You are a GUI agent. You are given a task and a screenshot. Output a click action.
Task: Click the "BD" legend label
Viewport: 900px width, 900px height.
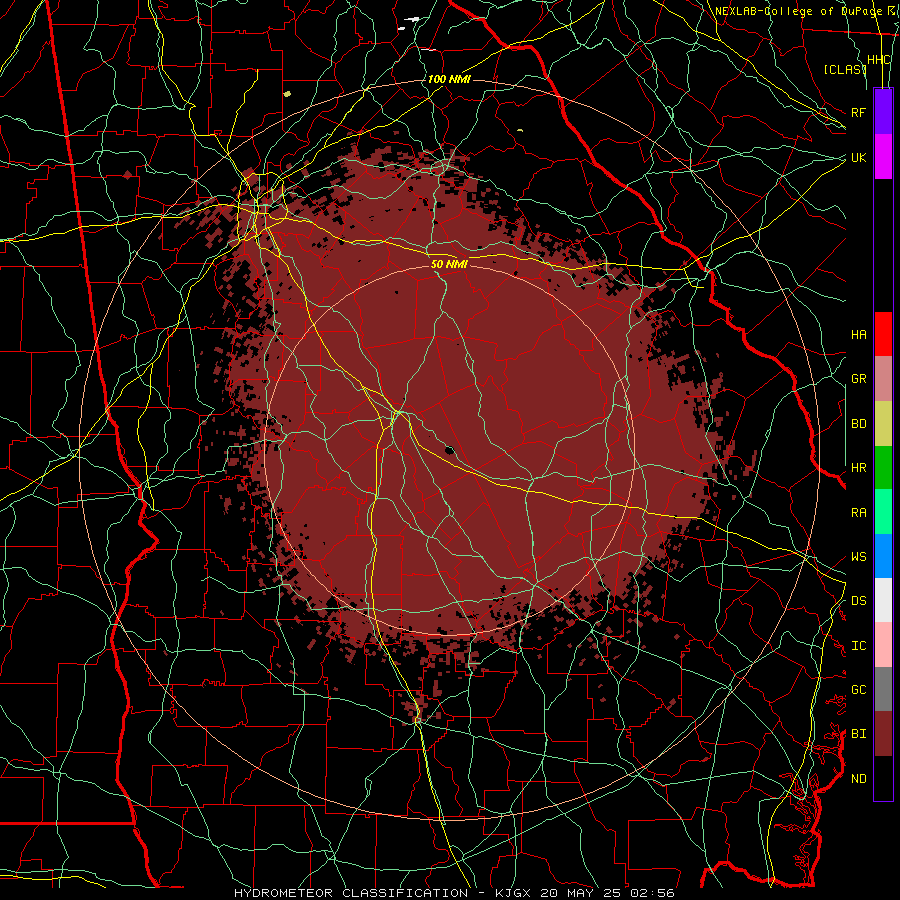tap(858, 424)
